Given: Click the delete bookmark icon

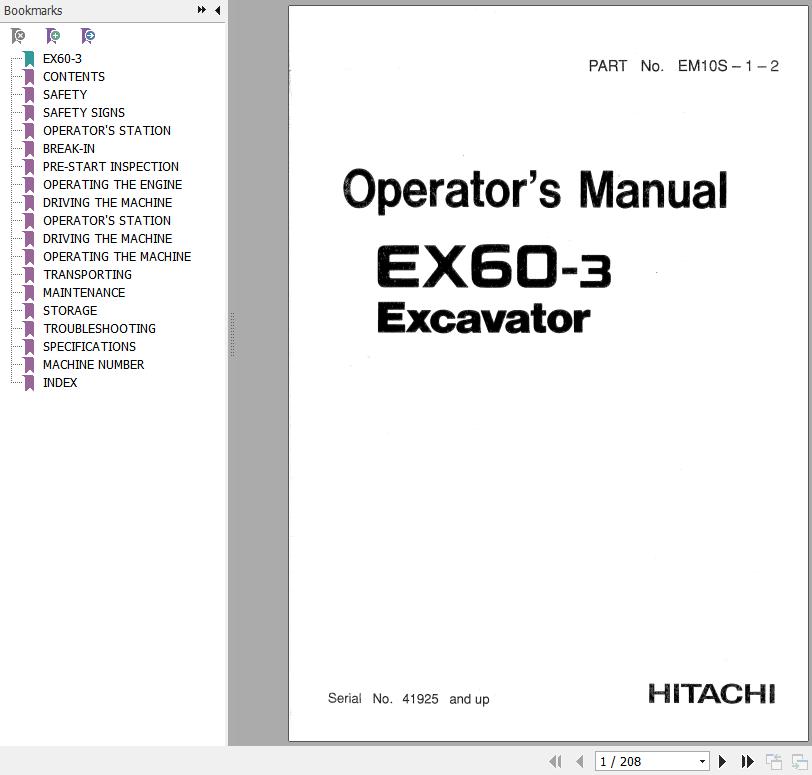Looking at the screenshot, I should (18, 36).
